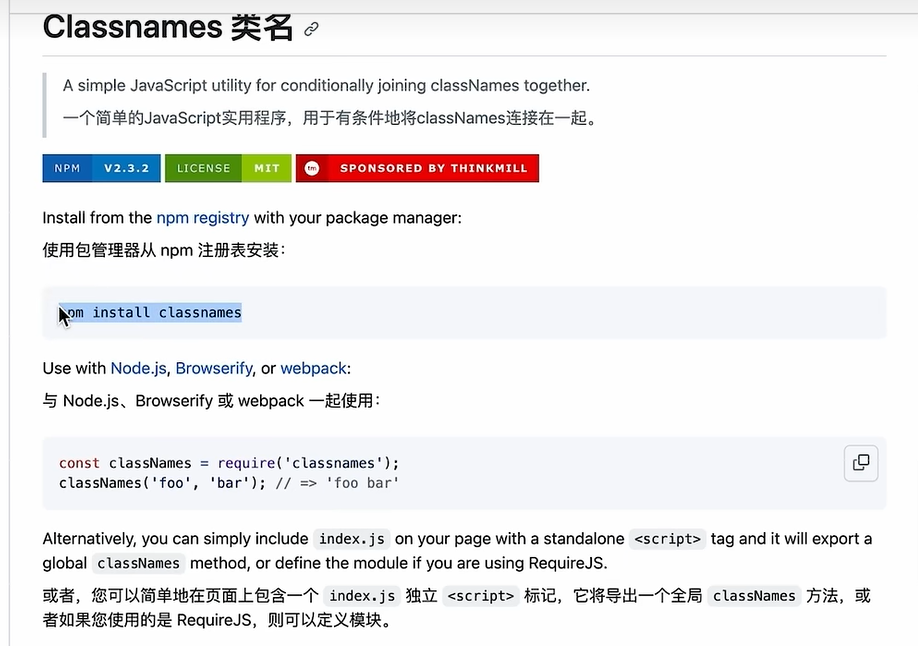
Task: Open the Browserify link
Action: click(214, 368)
